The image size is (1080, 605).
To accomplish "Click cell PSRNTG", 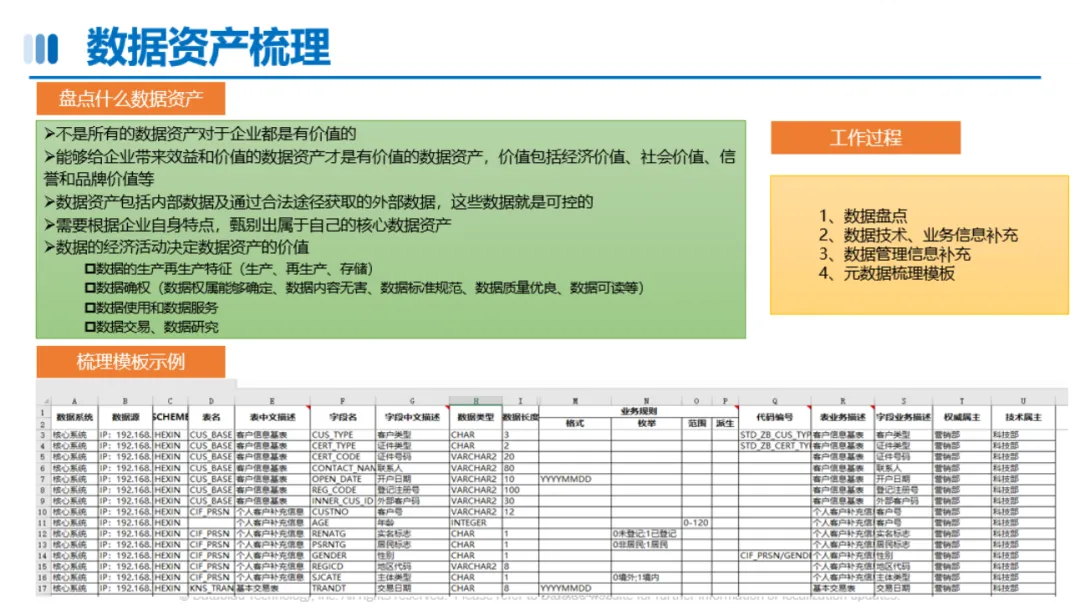I will tap(342, 544).
